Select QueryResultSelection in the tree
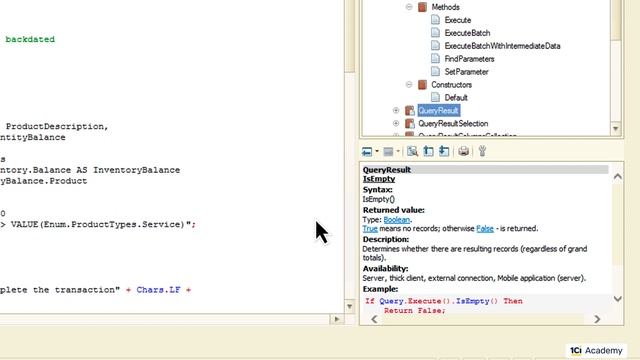 [453, 124]
